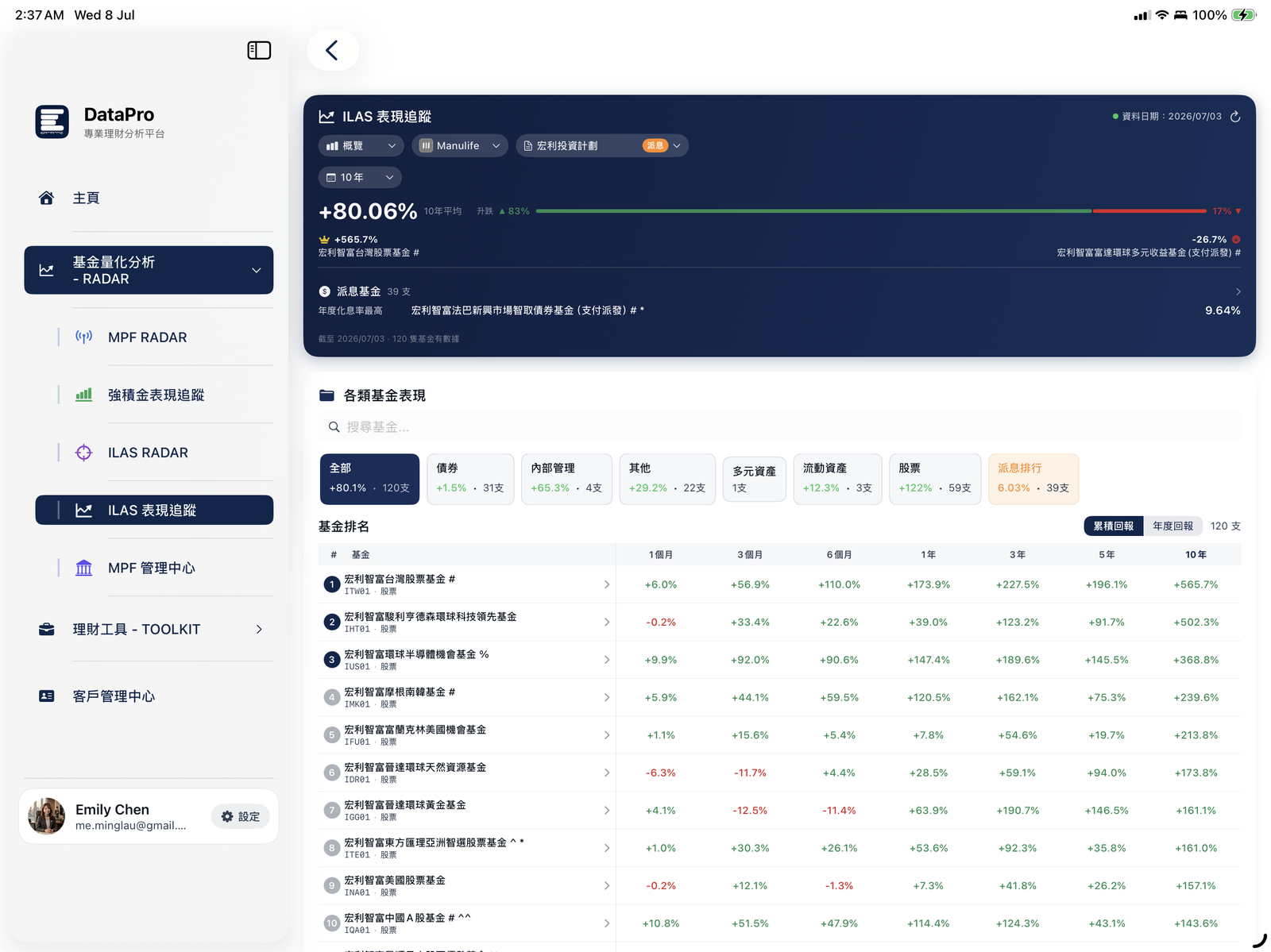
Task: Select the 全部 category tab
Action: point(369,479)
